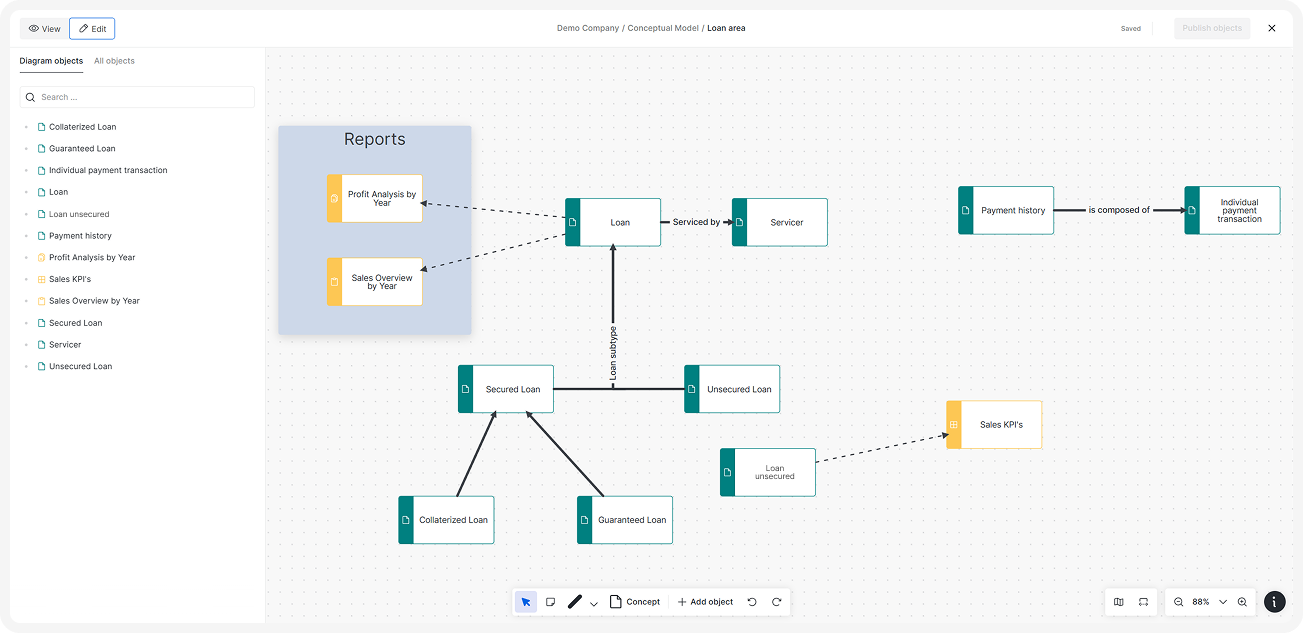Switch to the All objects tab
This screenshot has height=633, width=1303.
pyautogui.click(x=113, y=61)
